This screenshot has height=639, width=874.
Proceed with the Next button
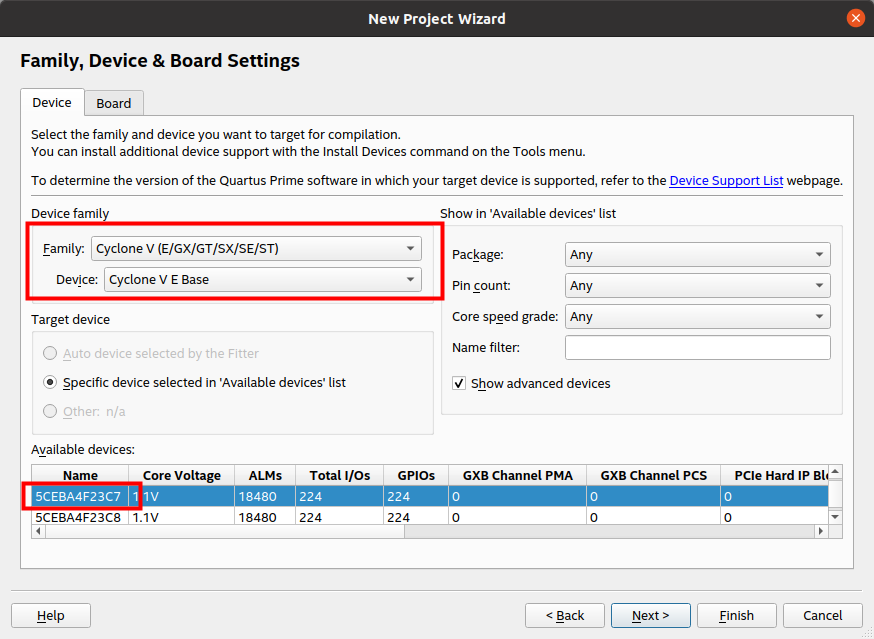[650, 616]
